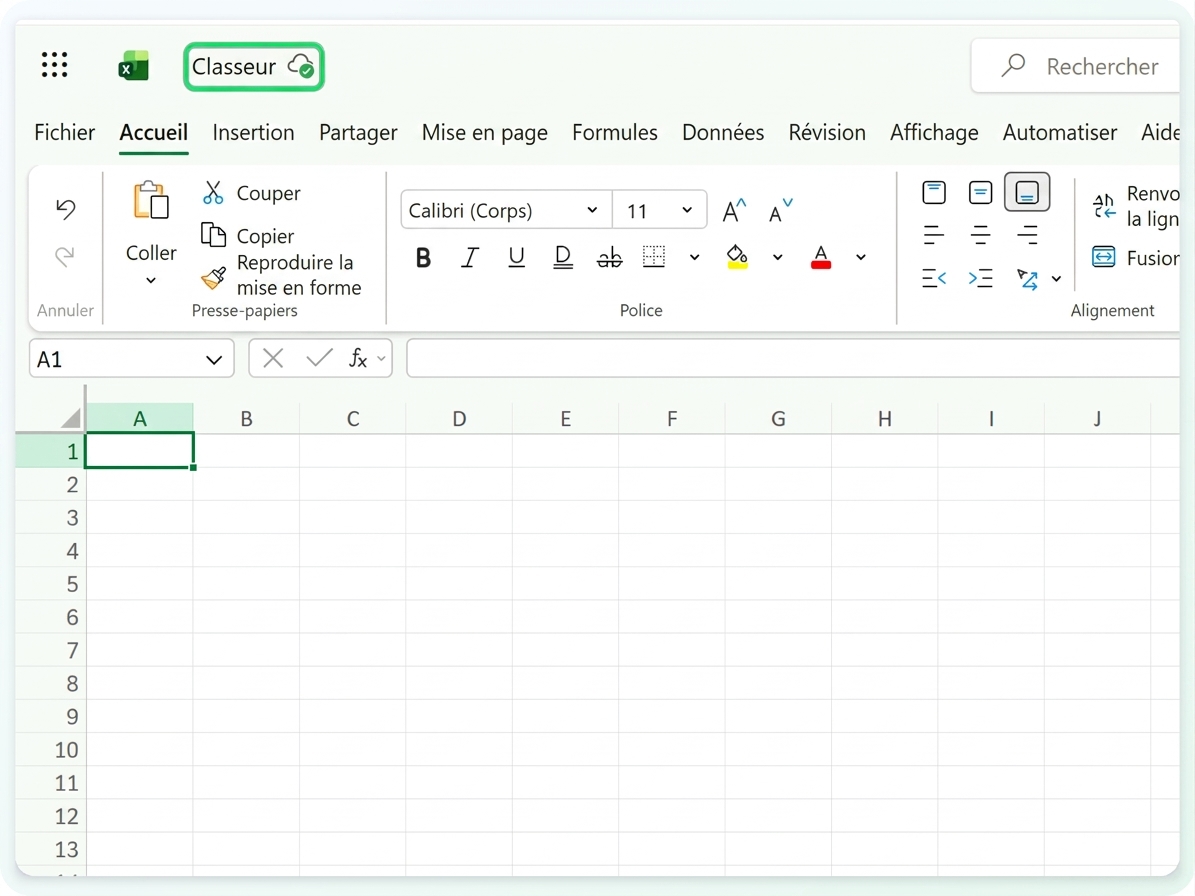Click the Rechercher search box
The image size is (1195, 896).
click(1075, 66)
